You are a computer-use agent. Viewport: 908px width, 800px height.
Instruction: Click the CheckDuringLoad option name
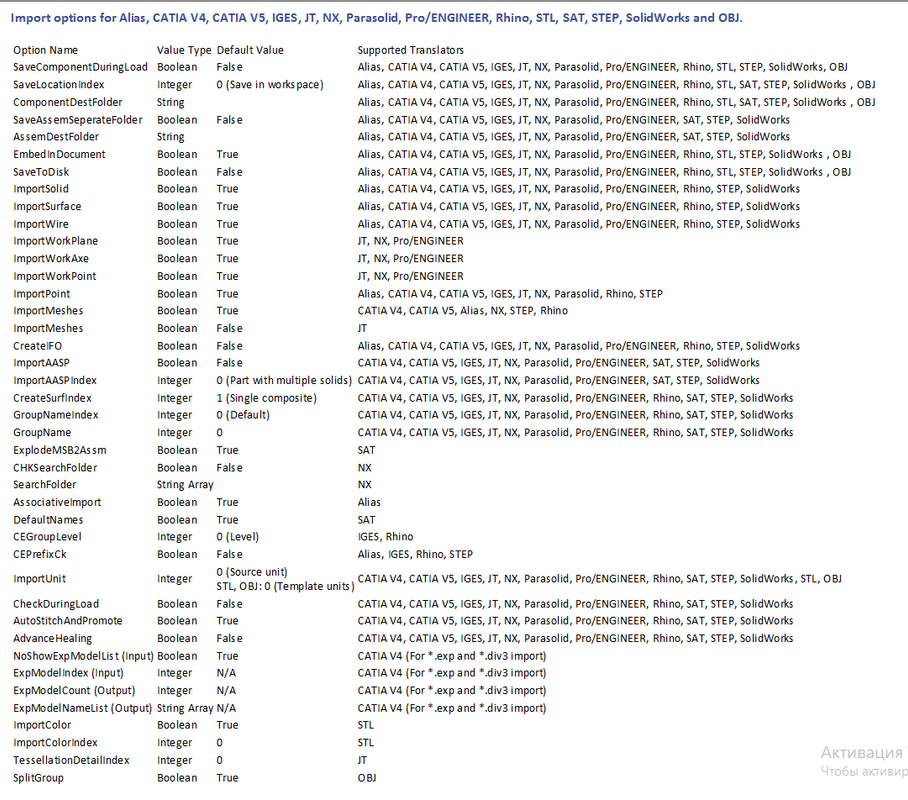point(56,604)
